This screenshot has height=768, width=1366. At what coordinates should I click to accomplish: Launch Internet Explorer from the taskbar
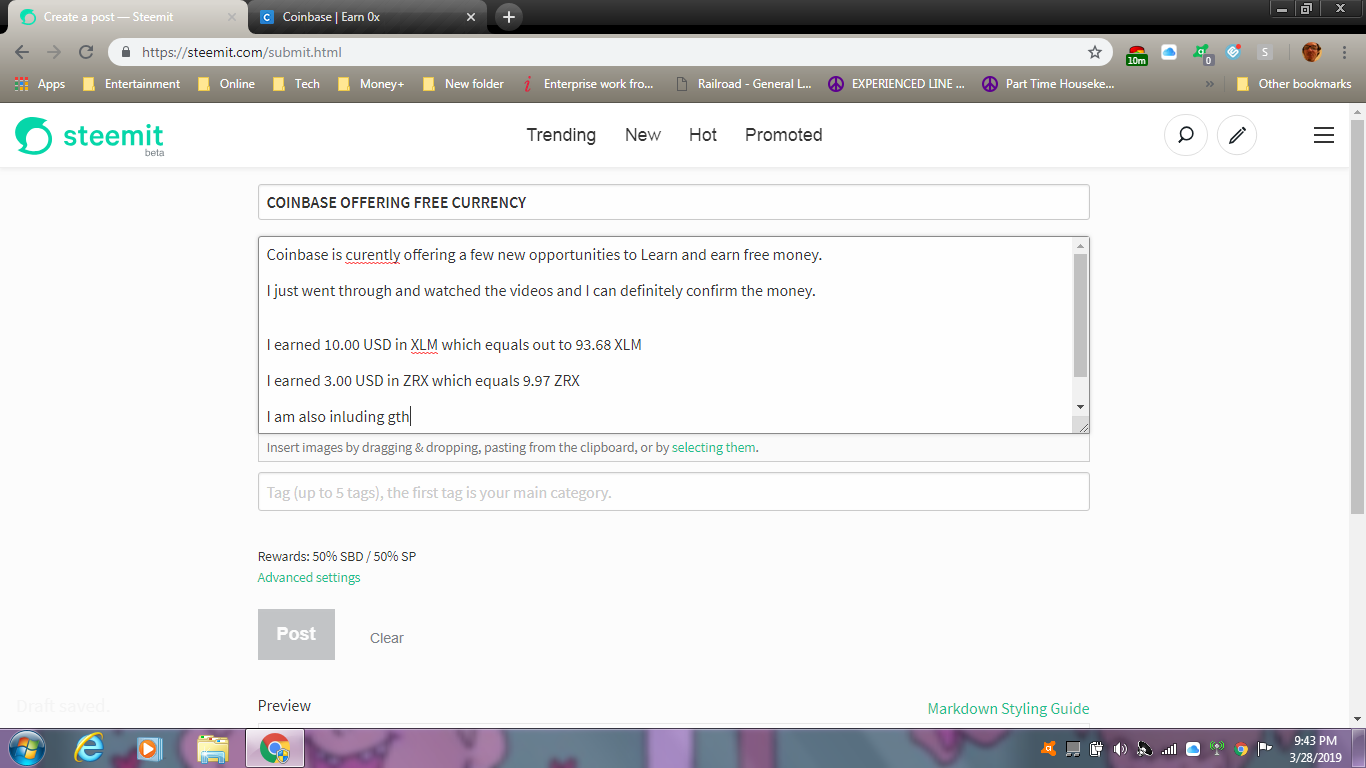pos(90,748)
